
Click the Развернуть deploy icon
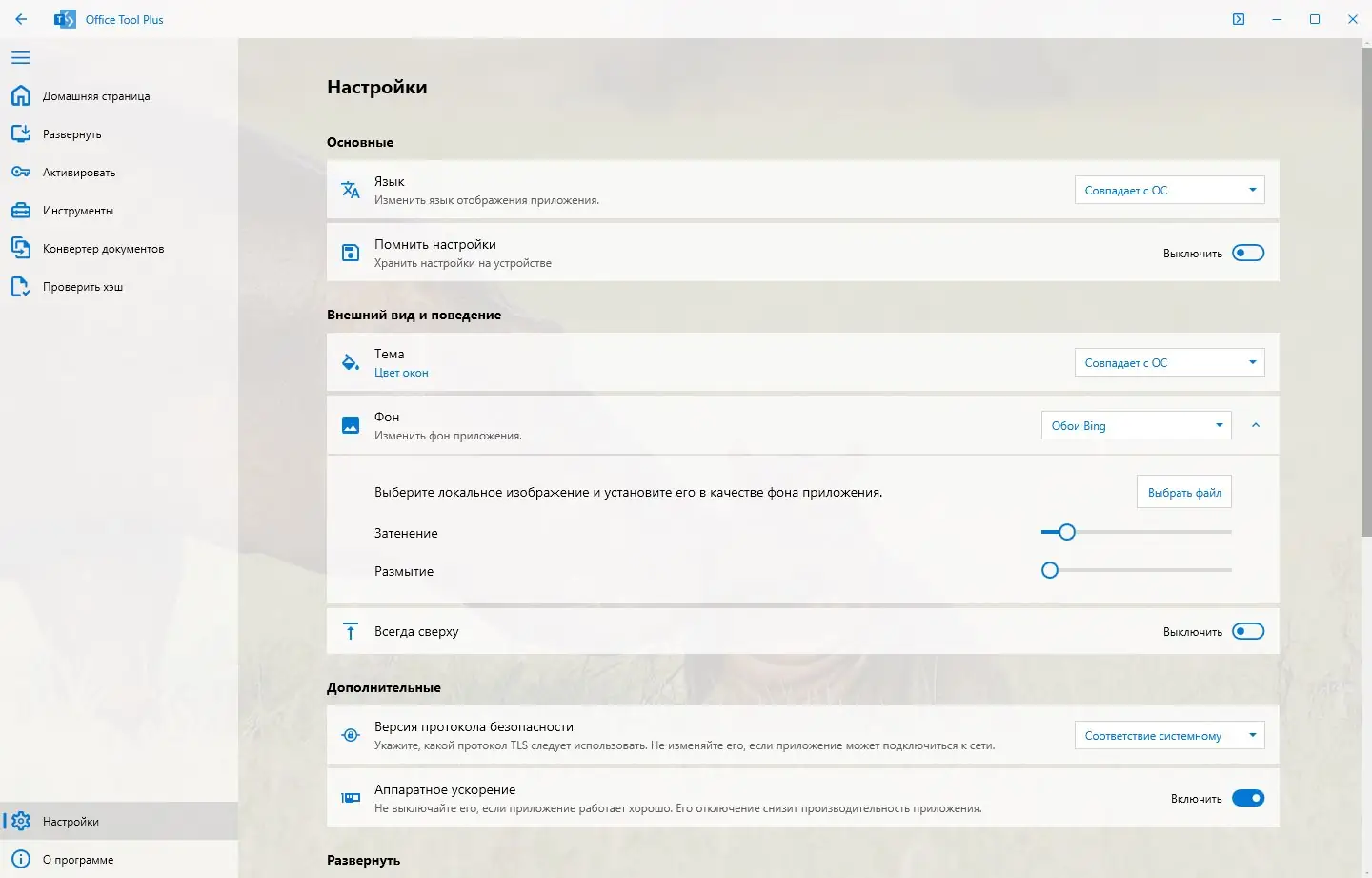point(21,134)
